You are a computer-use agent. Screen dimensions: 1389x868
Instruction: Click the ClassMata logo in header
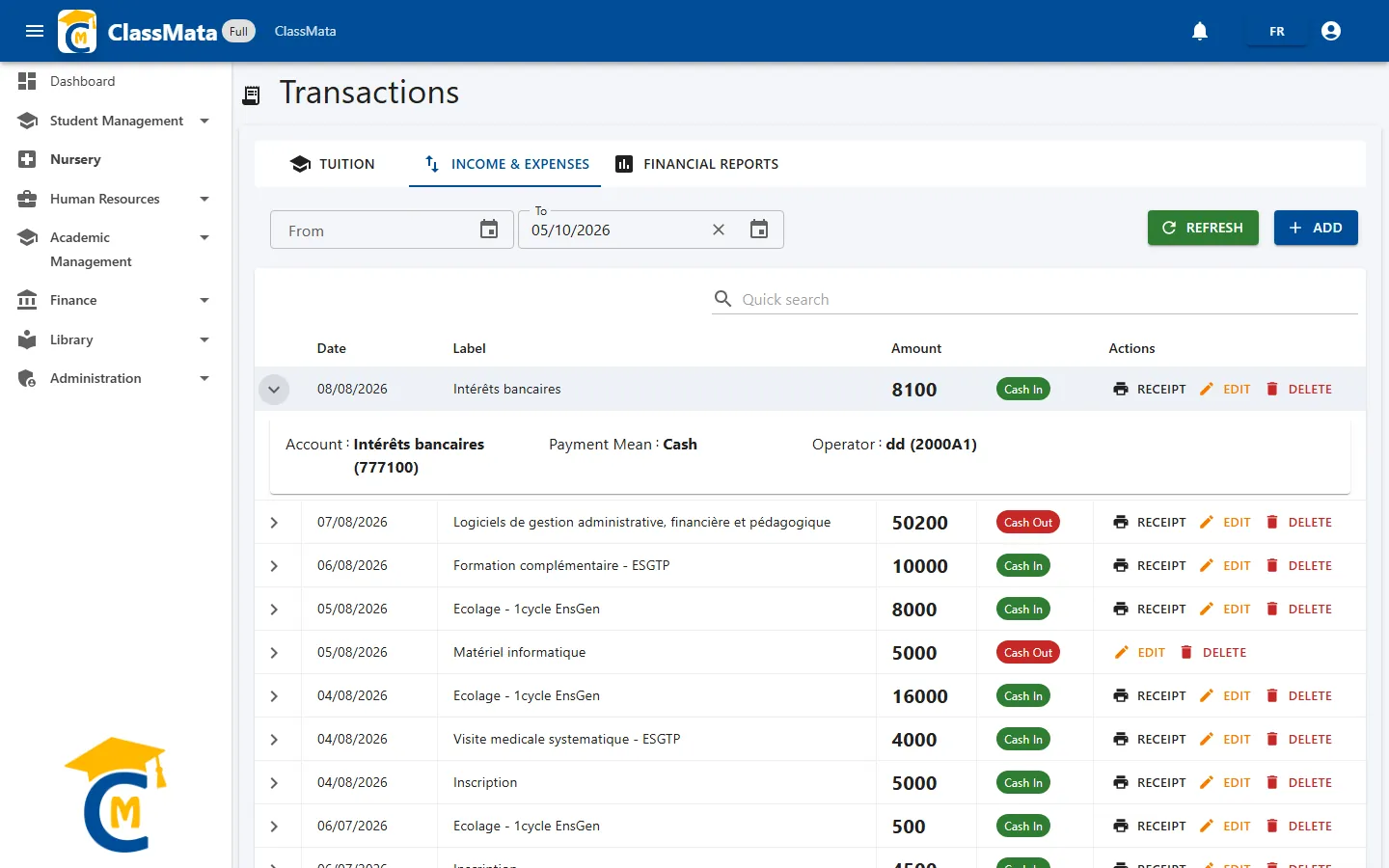pos(77,31)
